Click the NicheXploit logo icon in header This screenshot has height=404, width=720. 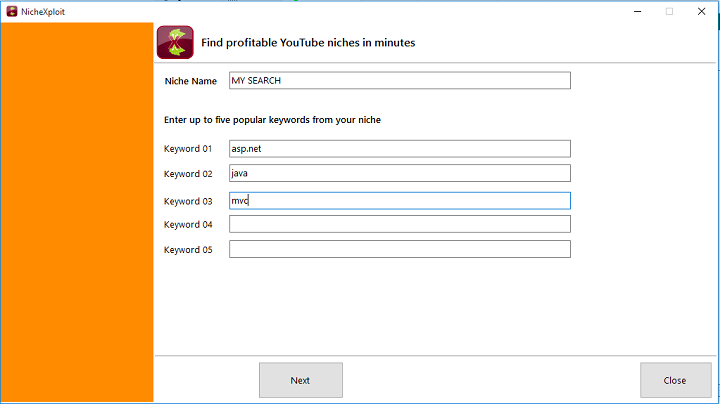[x=175, y=42]
